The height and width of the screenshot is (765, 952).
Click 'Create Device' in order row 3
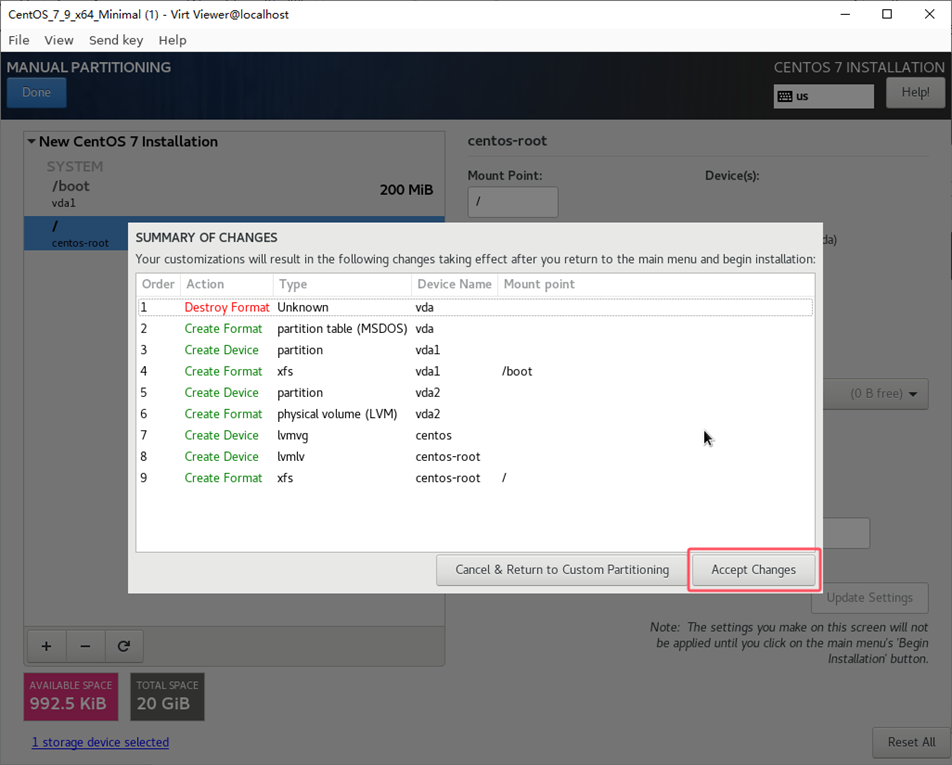coord(222,350)
